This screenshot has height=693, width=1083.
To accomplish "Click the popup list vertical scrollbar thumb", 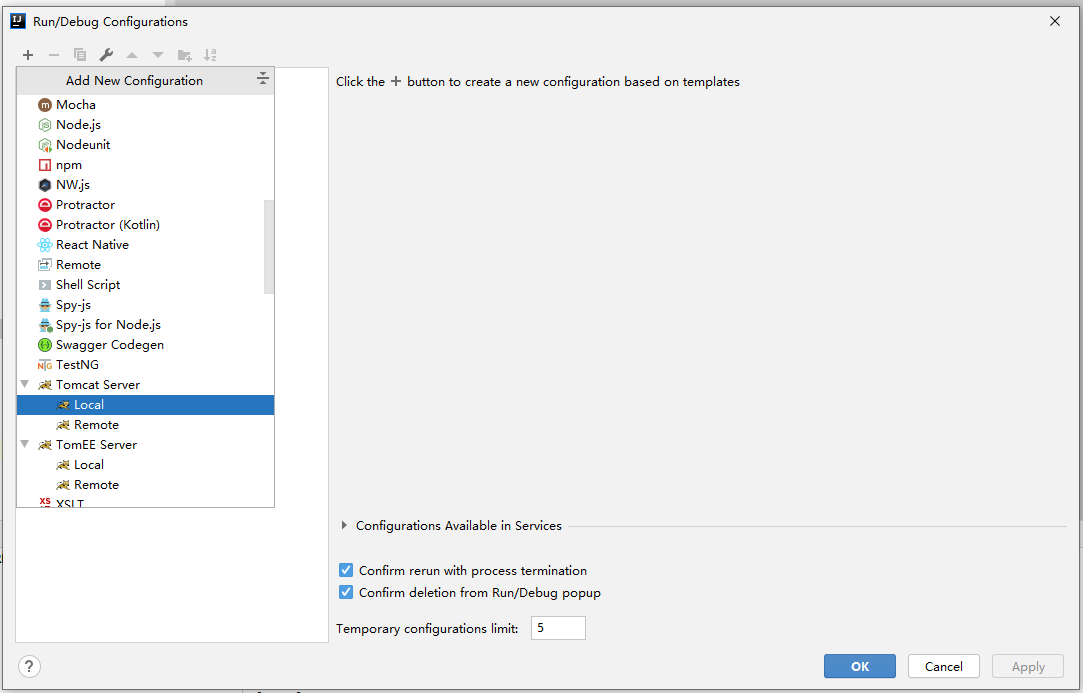I will pyautogui.click(x=269, y=247).
